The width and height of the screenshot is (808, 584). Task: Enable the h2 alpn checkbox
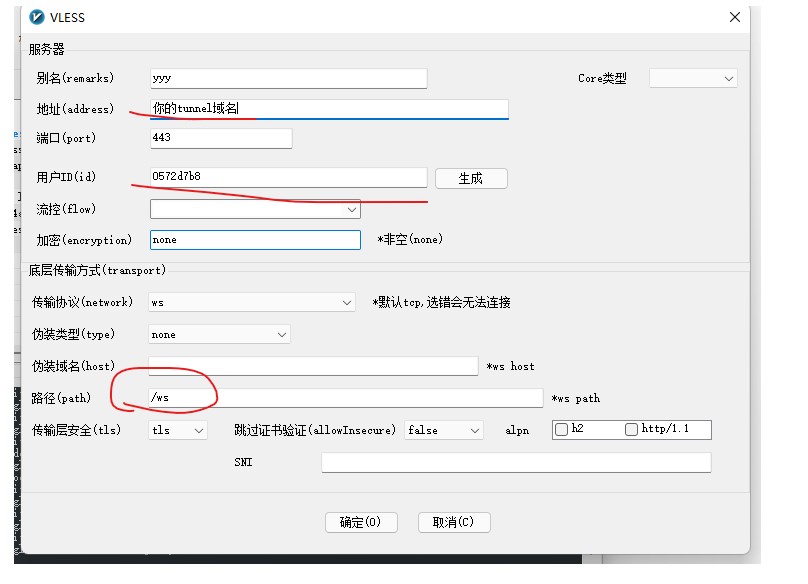point(562,430)
